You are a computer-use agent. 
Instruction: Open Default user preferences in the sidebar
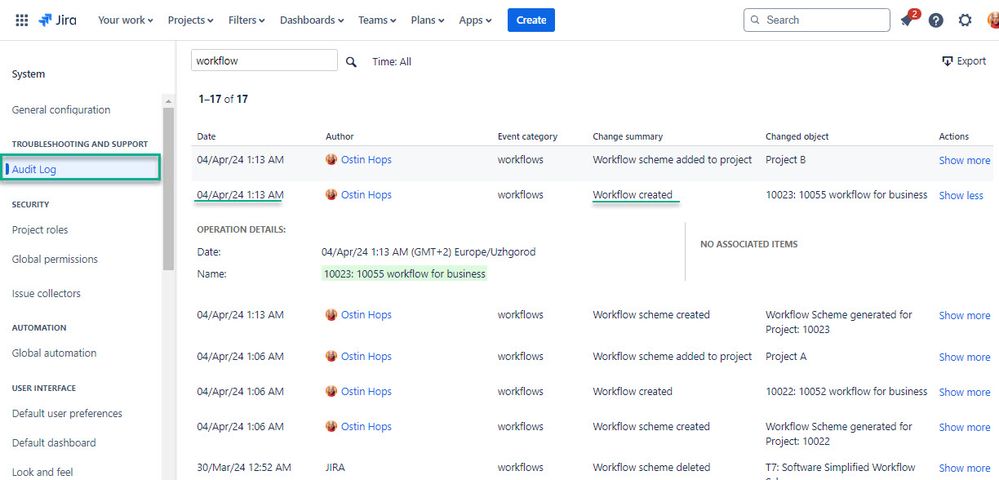tap(67, 413)
